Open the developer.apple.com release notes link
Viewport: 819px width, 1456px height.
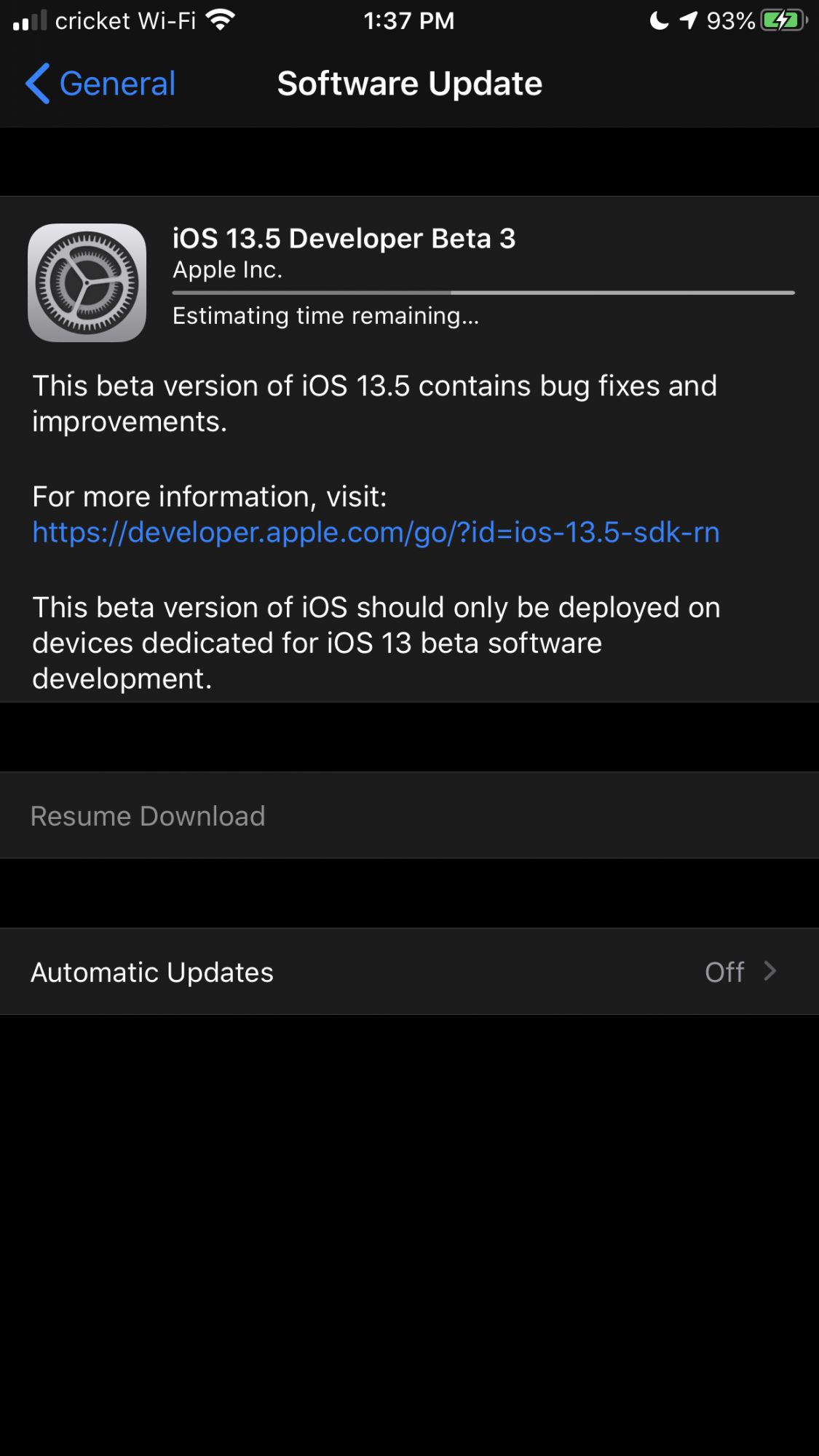pyautogui.click(x=376, y=532)
